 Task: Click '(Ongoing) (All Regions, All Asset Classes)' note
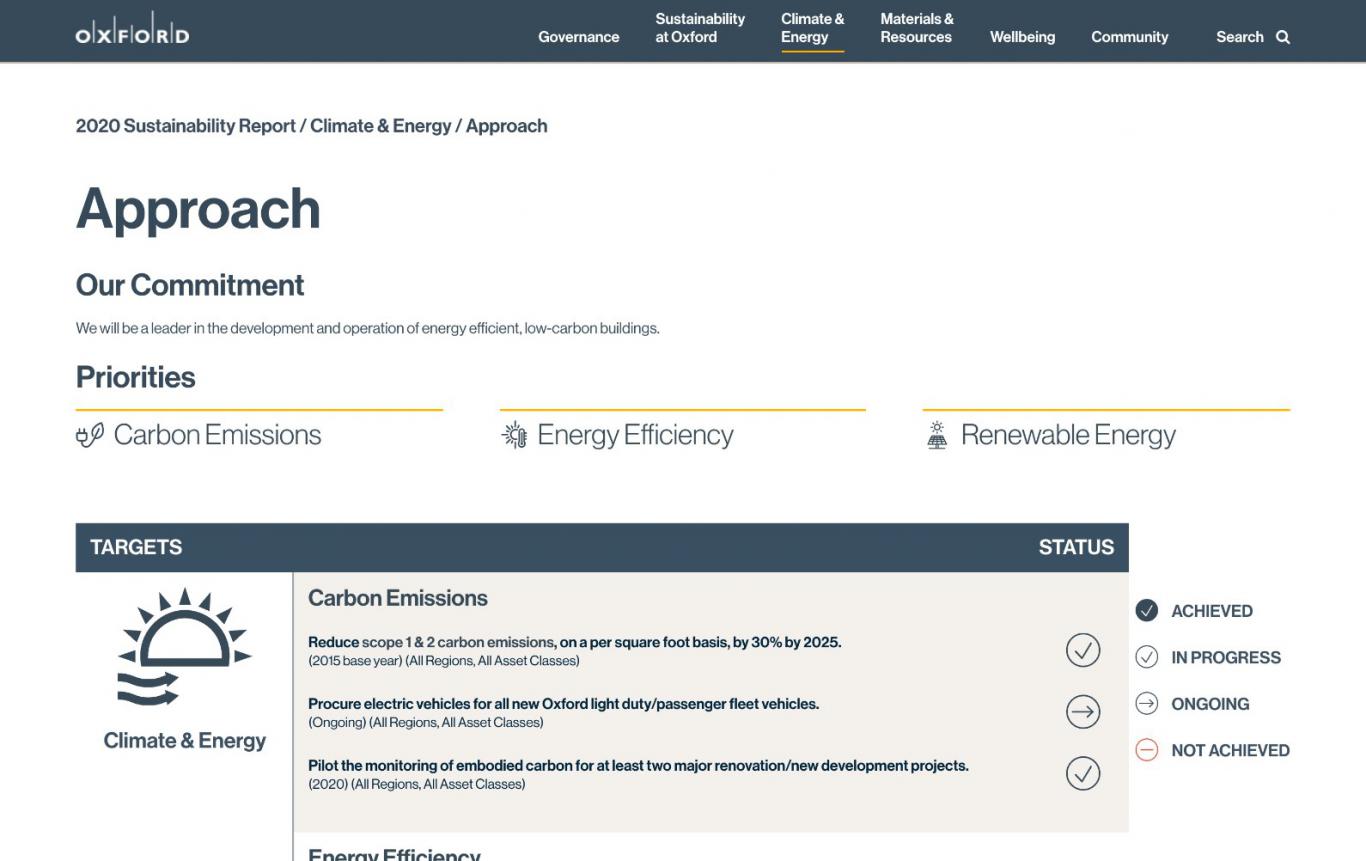pyautogui.click(x=426, y=722)
